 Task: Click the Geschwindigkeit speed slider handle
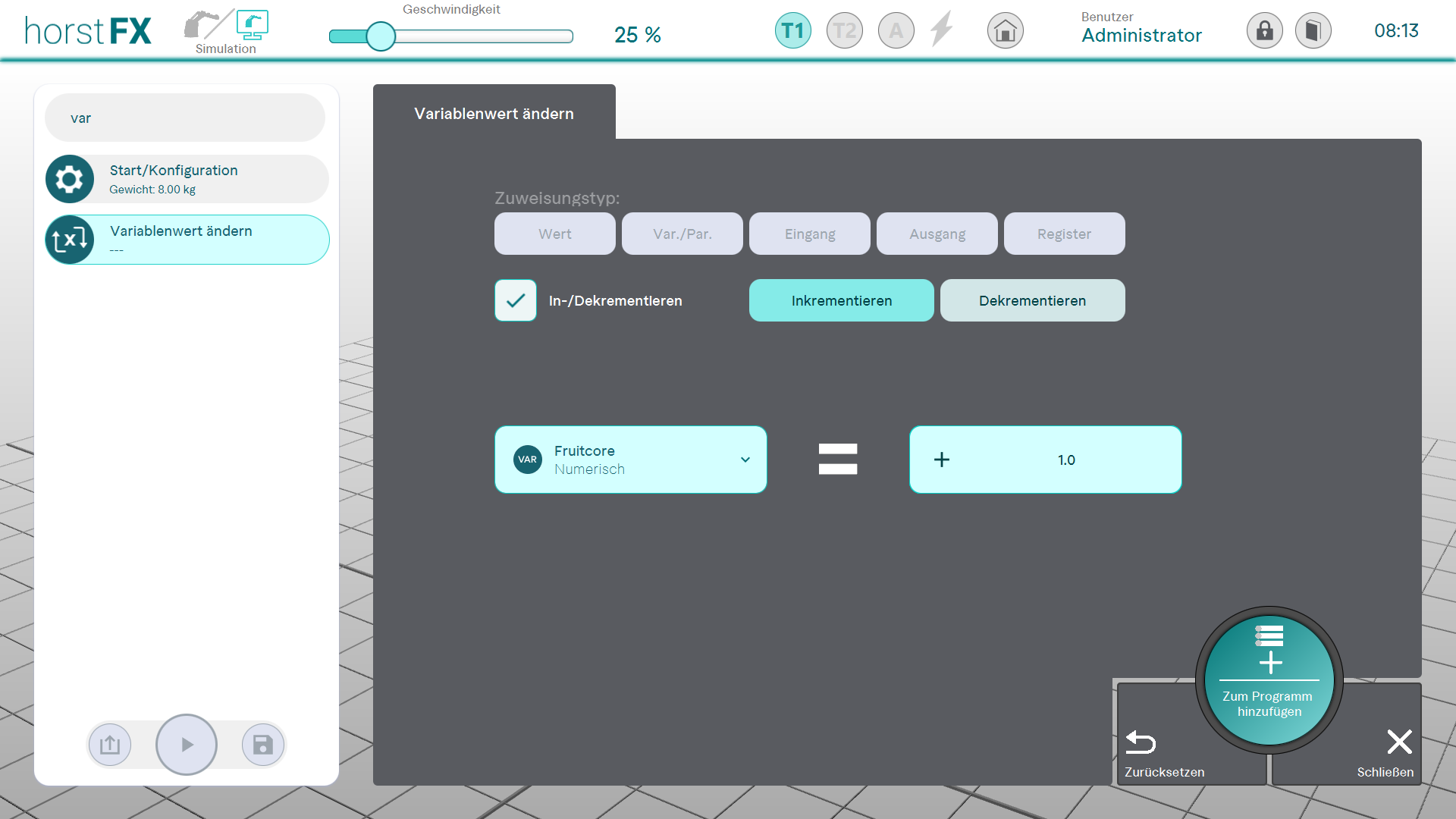click(381, 36)
